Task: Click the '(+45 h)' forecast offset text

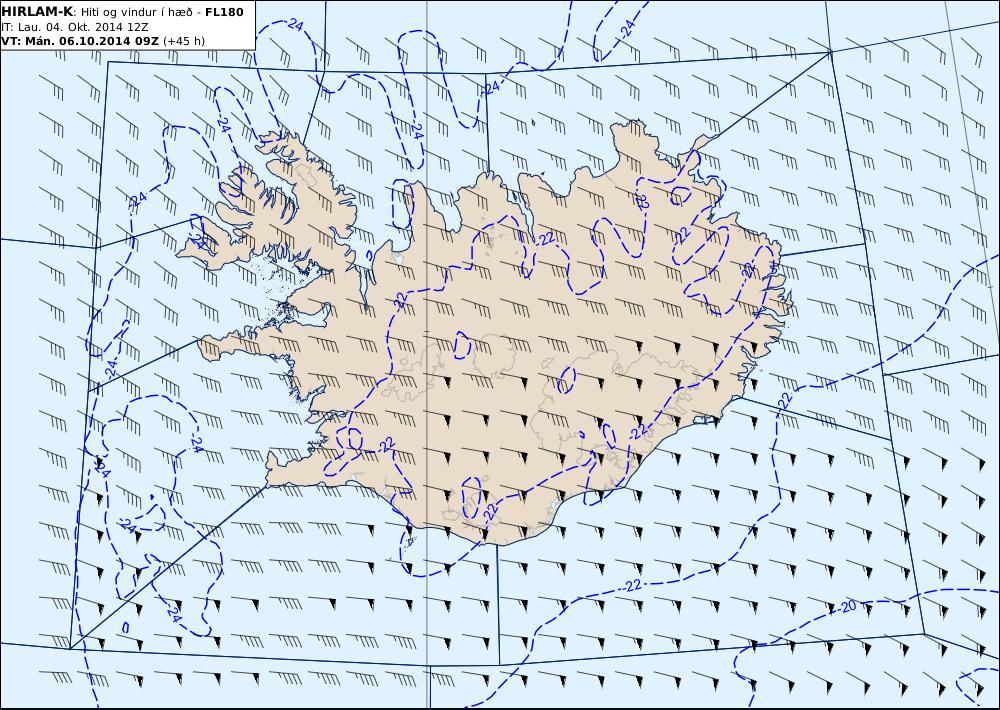Action: [184, 41]
